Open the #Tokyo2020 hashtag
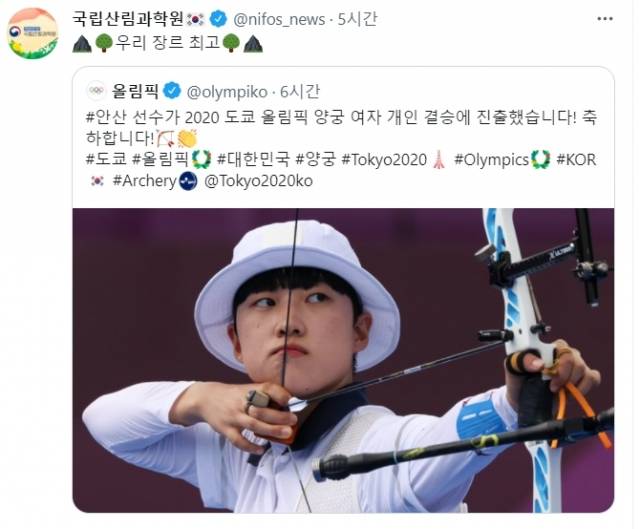 (x=384, y=160)
